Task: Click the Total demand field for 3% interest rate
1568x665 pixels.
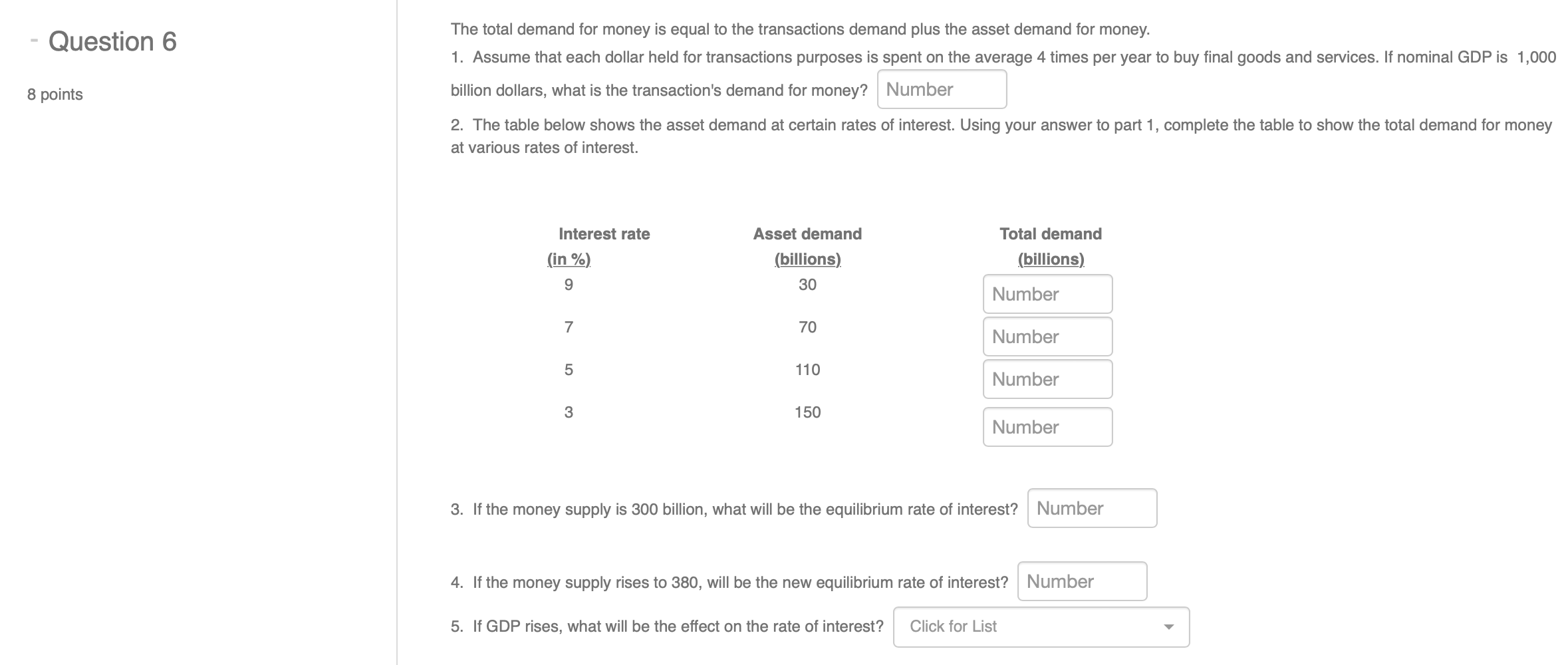Action: click(x=1047, y=427)
